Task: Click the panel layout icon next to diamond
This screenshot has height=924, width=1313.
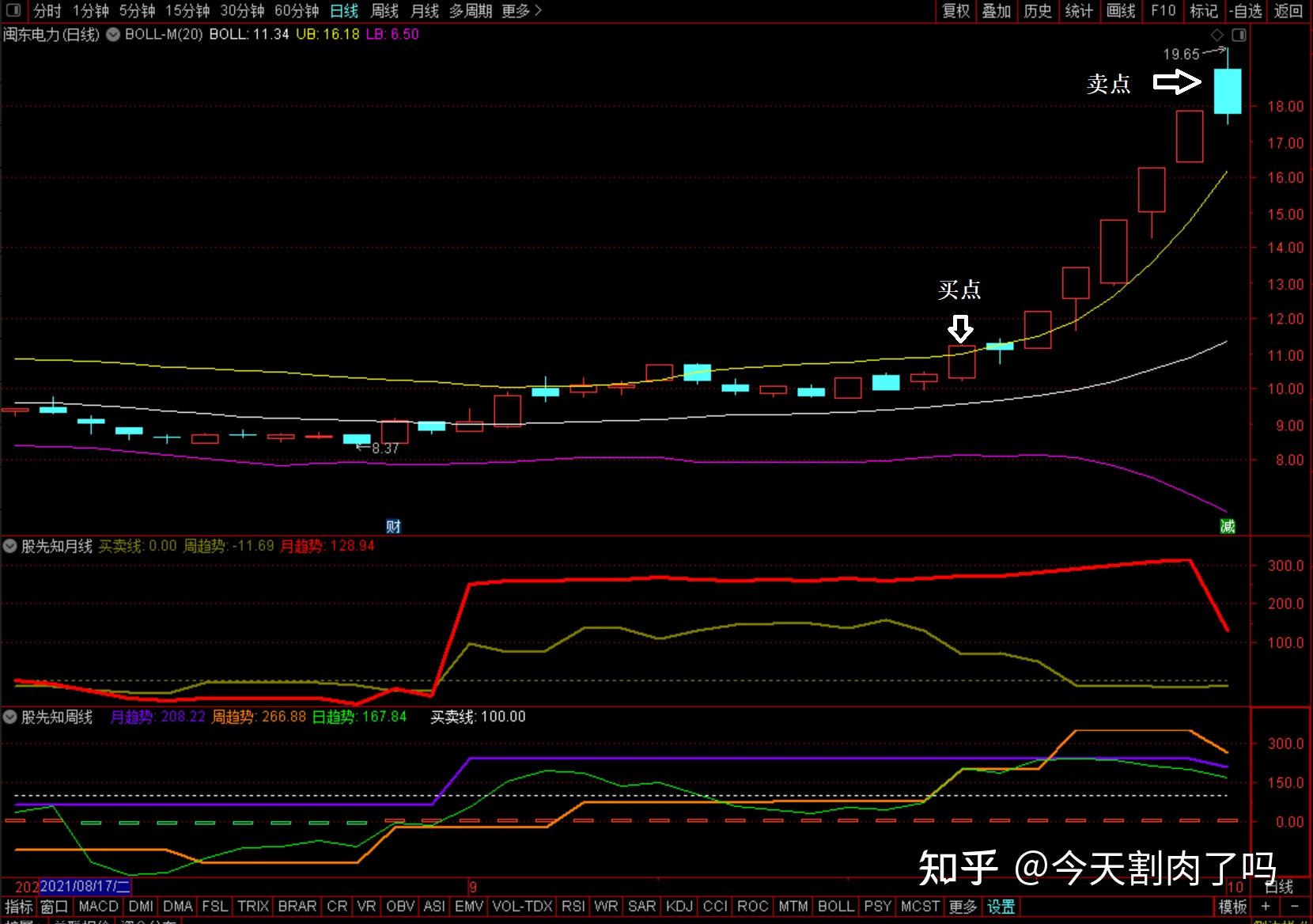Action: click(x=1239, y=35)
